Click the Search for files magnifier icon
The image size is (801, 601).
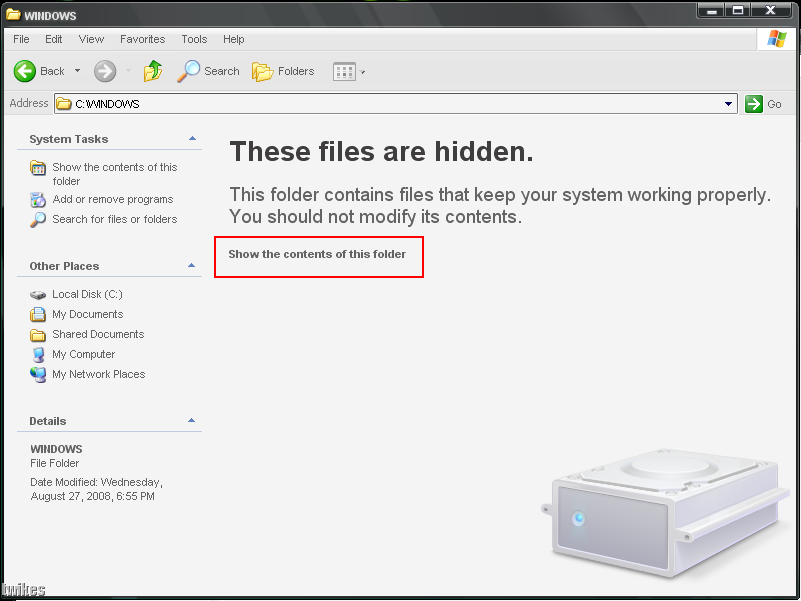pyautogui.click(x=38, y=220)
